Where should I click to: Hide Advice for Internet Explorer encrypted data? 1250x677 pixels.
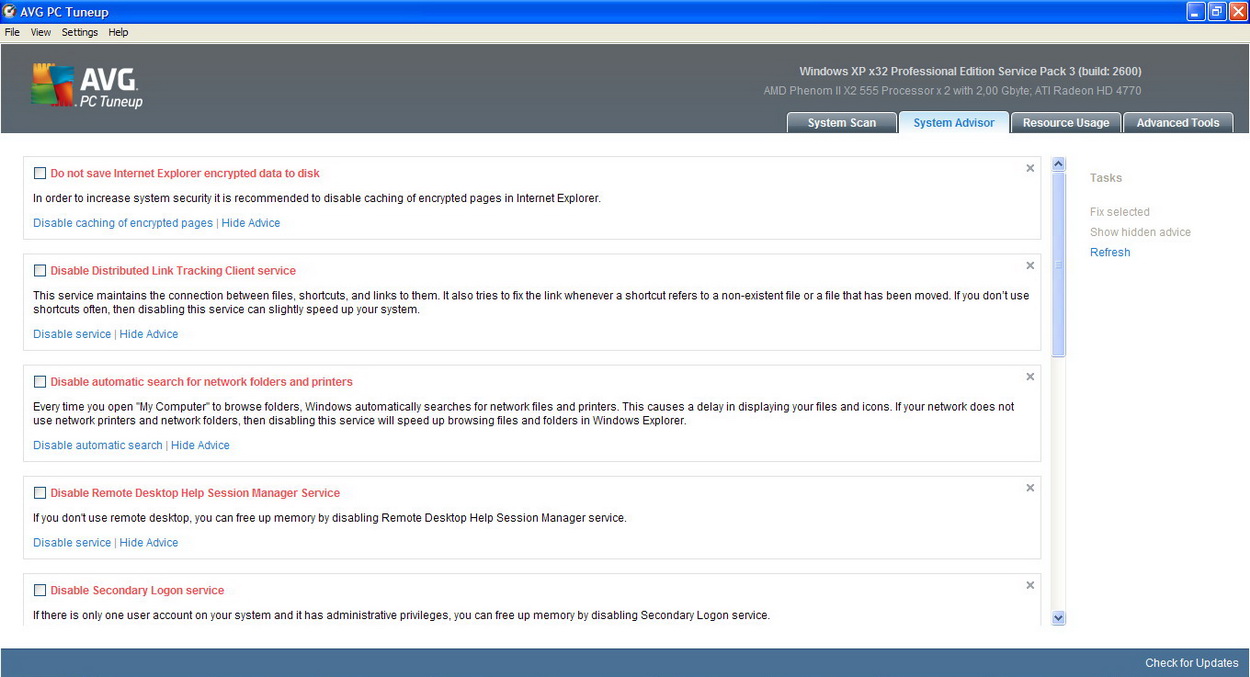tap(251, 223)
